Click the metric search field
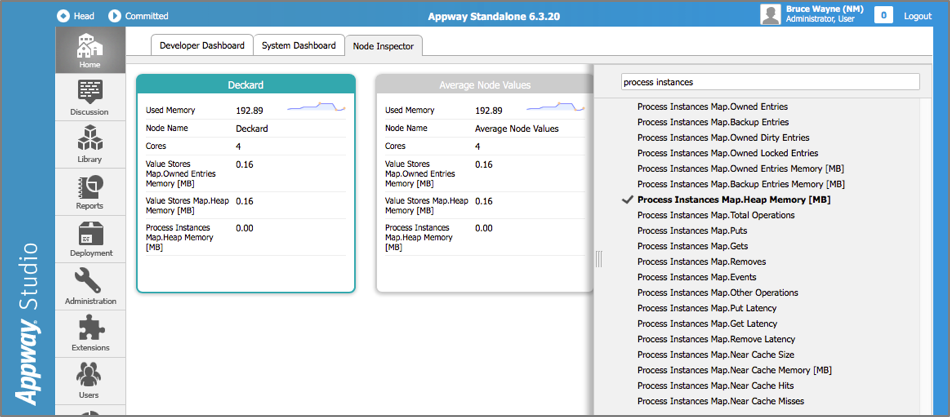The height and width of the screenshot is (417, 950). 770,82
